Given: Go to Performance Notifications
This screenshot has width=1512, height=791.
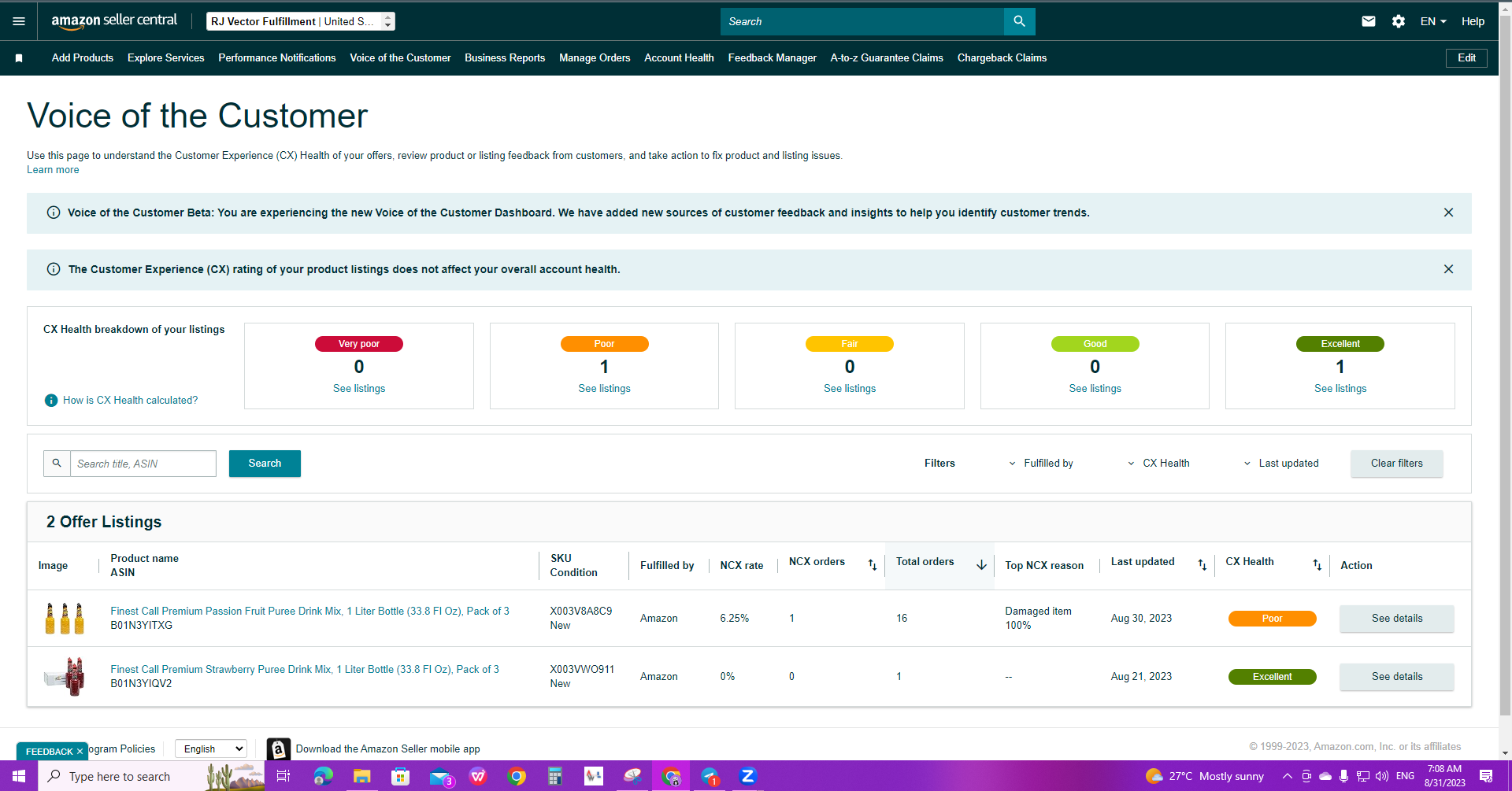Looking at the screenshot, I should click(277, 58).
